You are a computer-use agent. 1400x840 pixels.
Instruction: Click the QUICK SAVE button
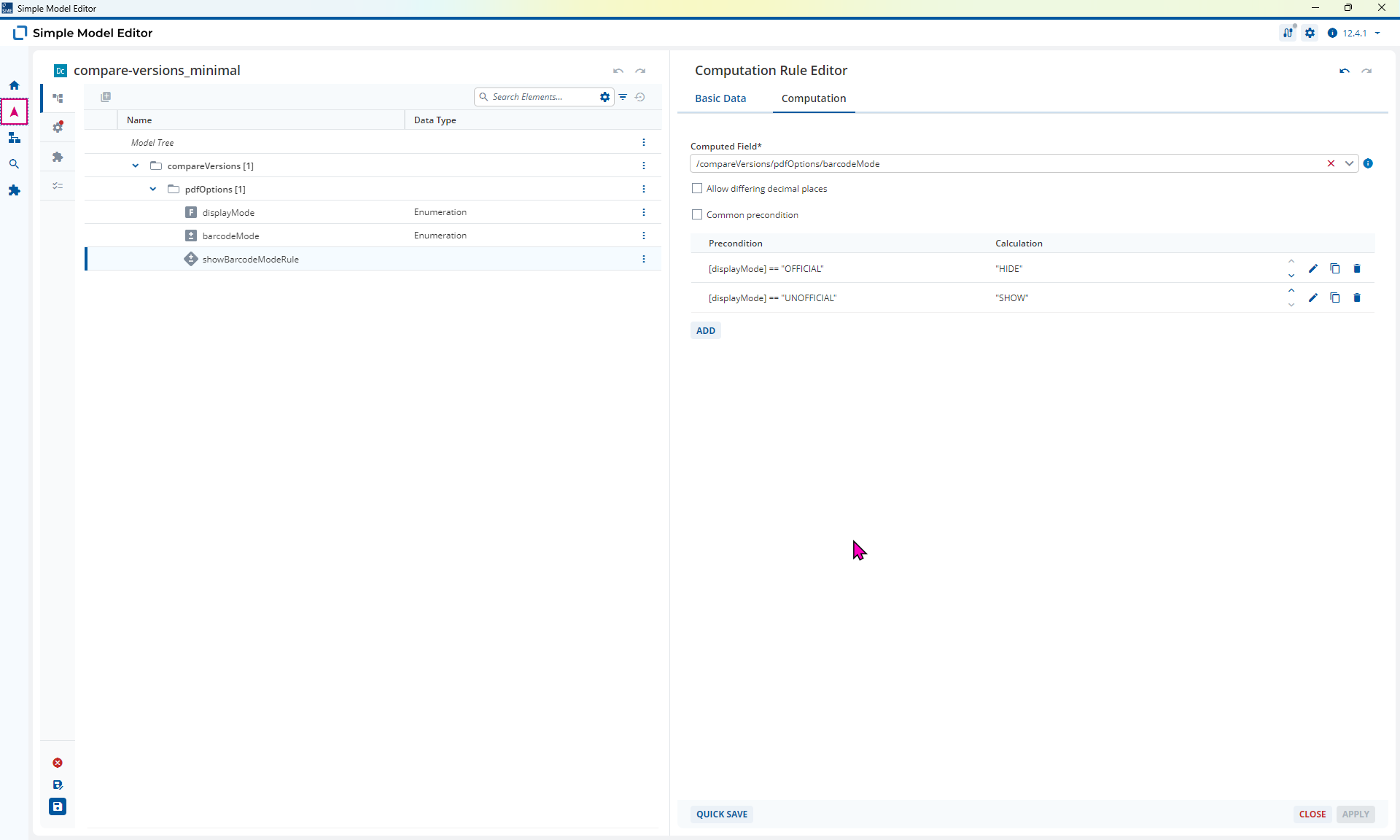pos(722,814)
